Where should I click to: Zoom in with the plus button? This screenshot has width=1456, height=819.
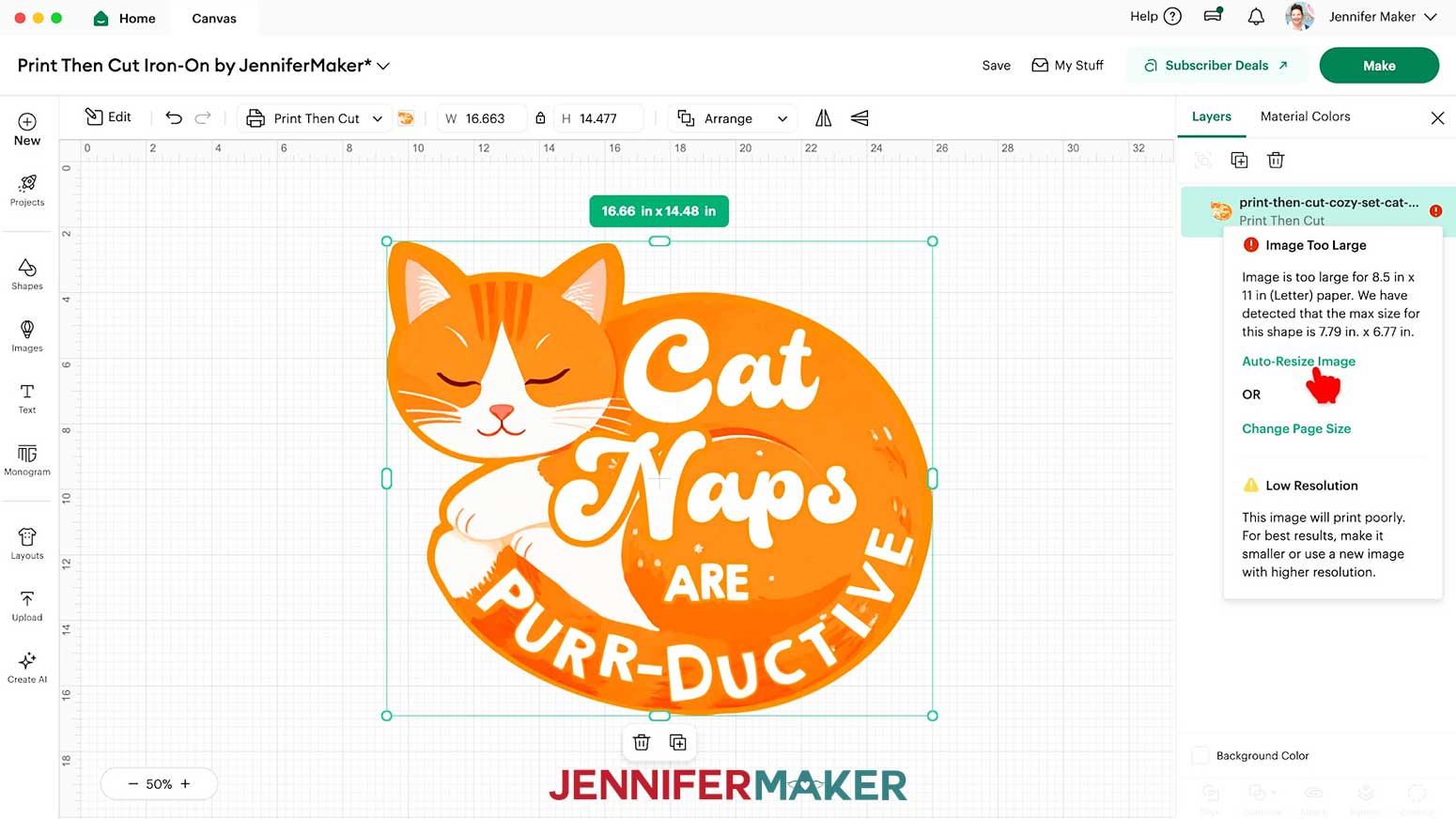click(185, 783)
